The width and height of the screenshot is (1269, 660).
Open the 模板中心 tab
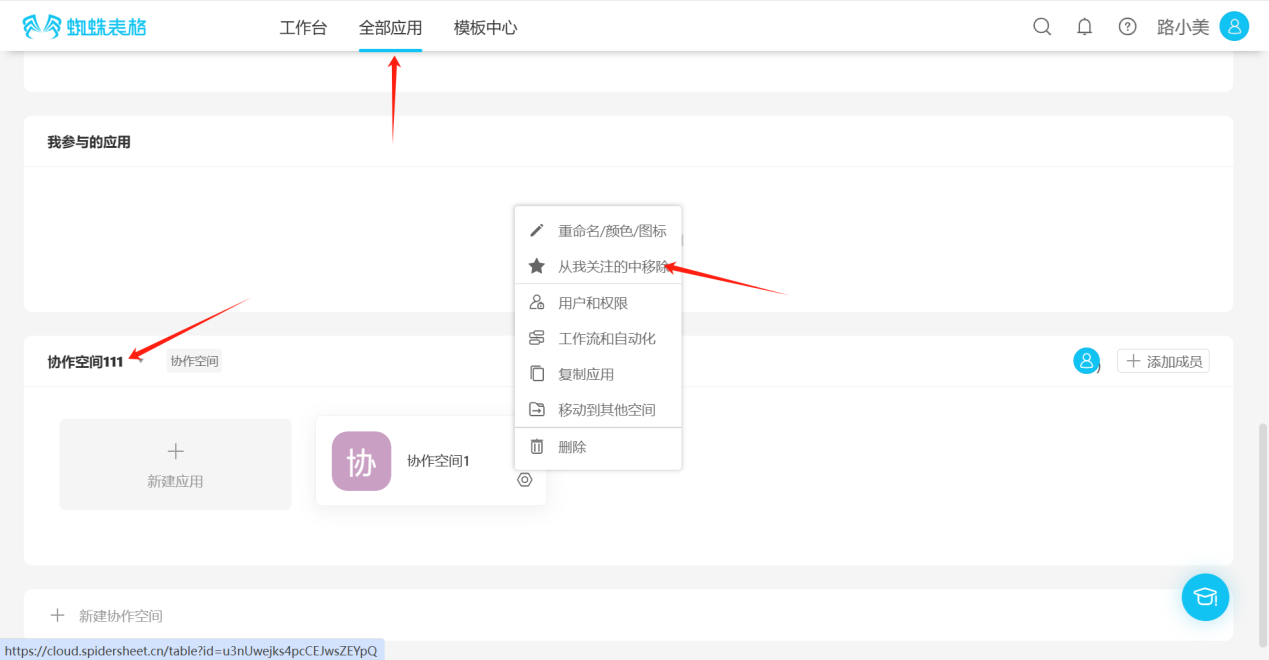[x=485, y=28]
